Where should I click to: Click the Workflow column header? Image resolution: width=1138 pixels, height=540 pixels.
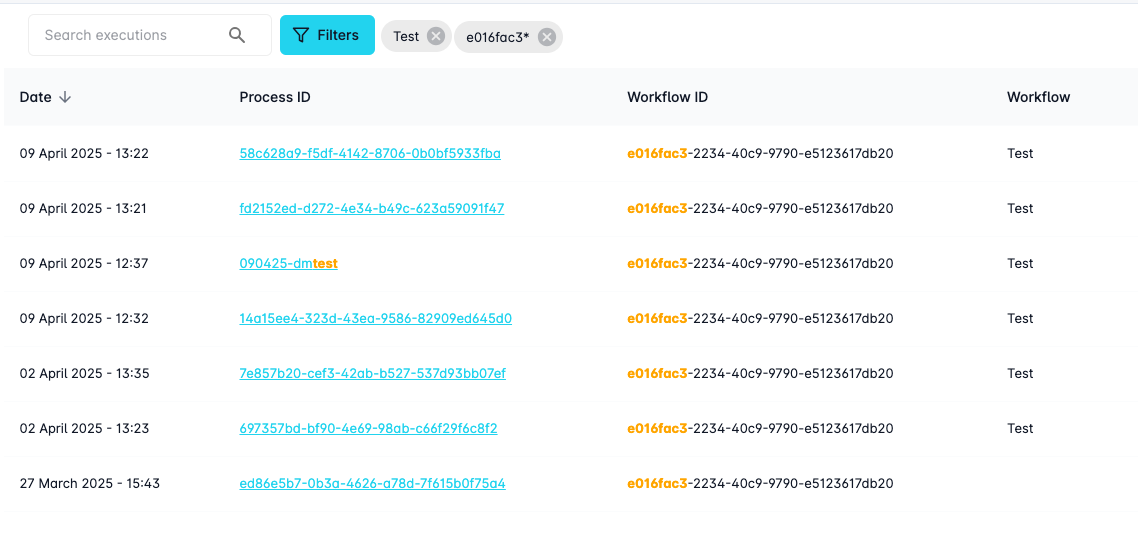pyautogui.click(x=1038, y=97)
